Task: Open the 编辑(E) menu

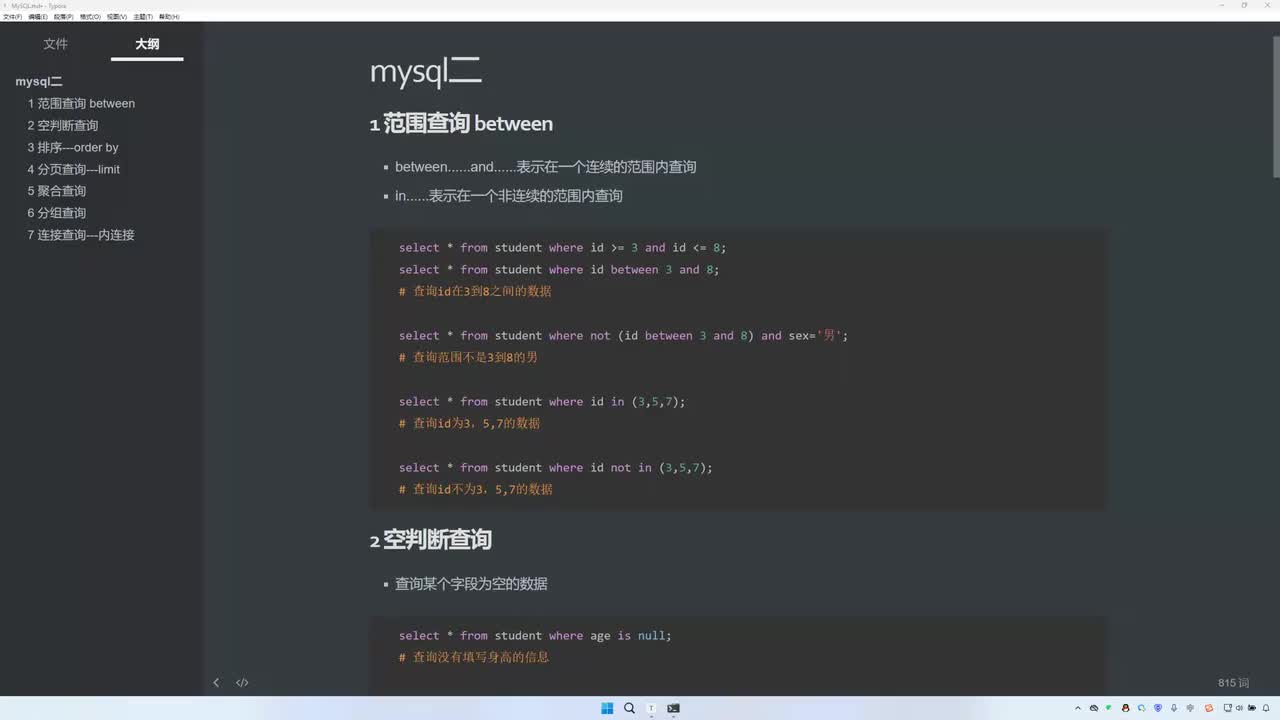Action: (x=38, y=17)
